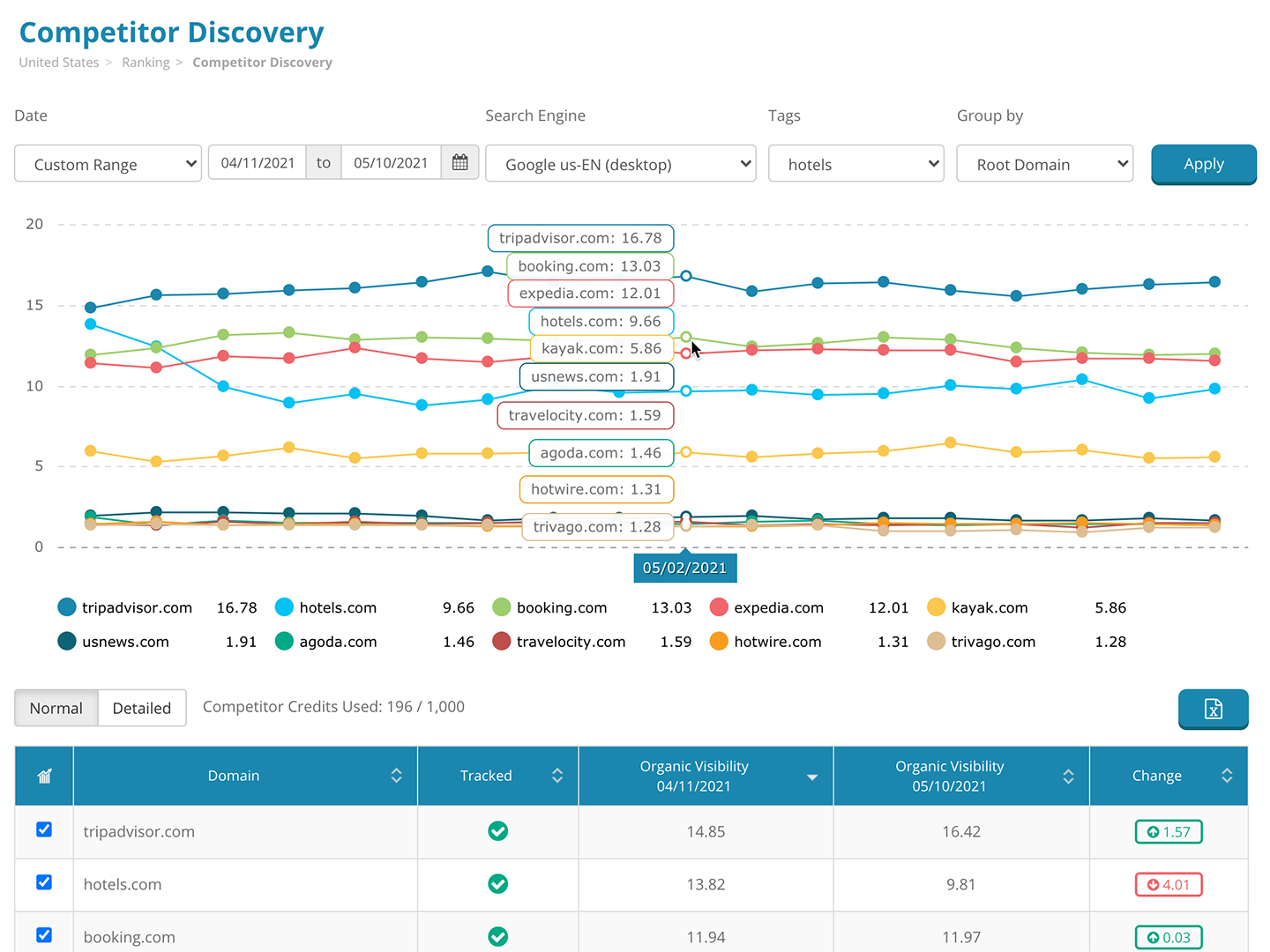Open the Custom Range date dropdown
Screen dimensions: 1270x952
[108, 164]
